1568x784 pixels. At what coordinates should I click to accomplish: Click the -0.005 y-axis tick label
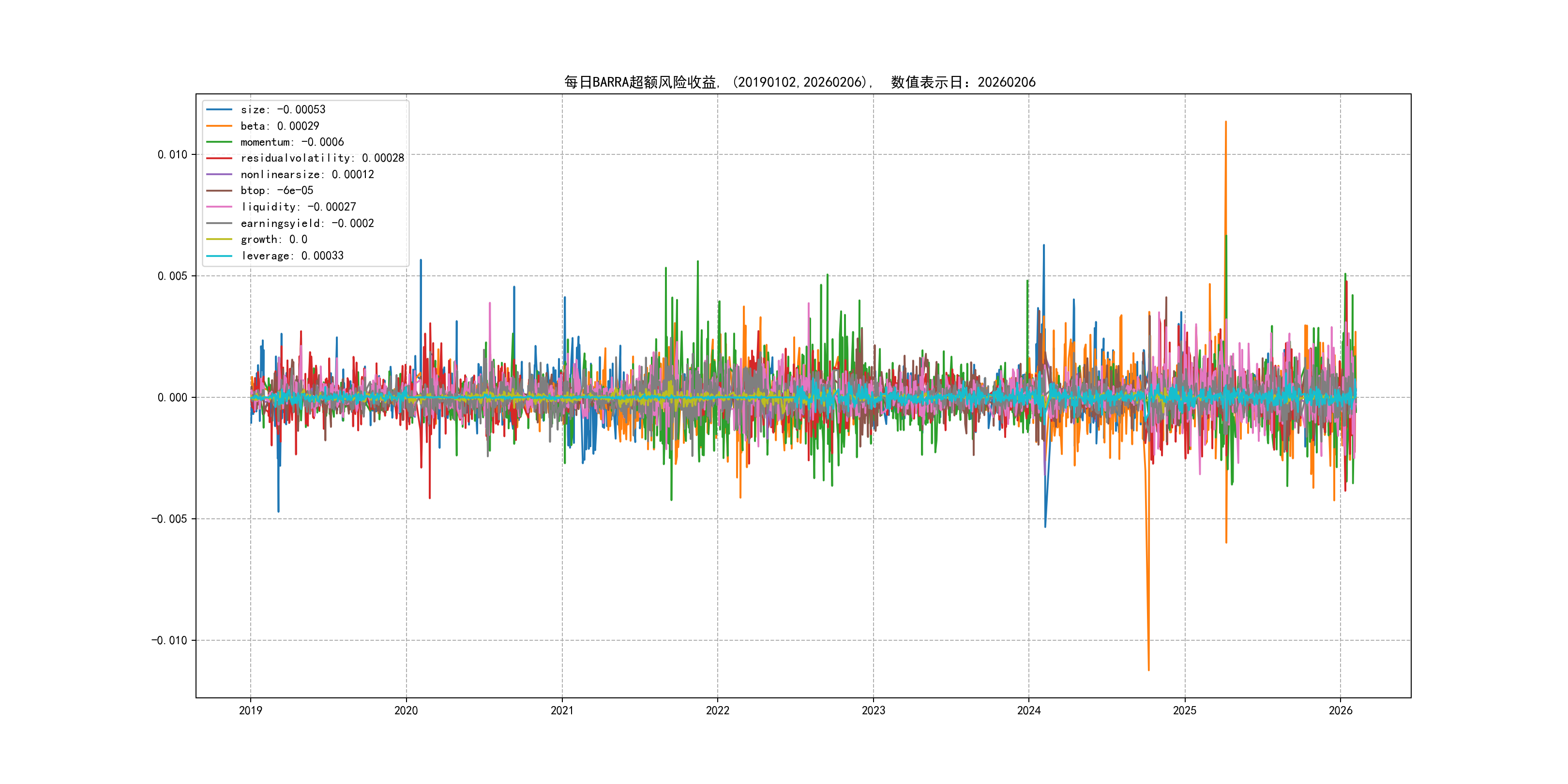[x=169, y=519]
